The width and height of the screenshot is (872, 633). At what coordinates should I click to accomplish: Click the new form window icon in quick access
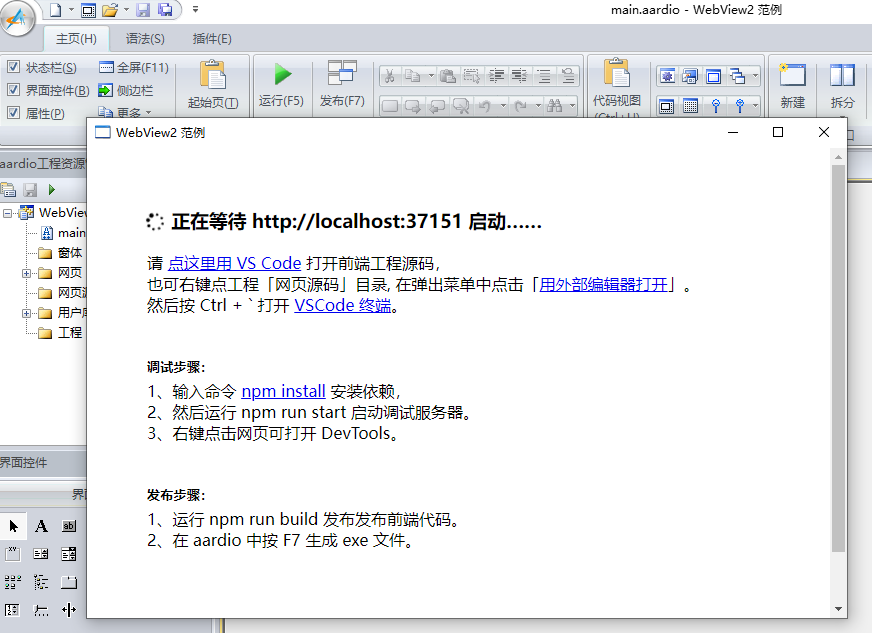tap(88, 10)
